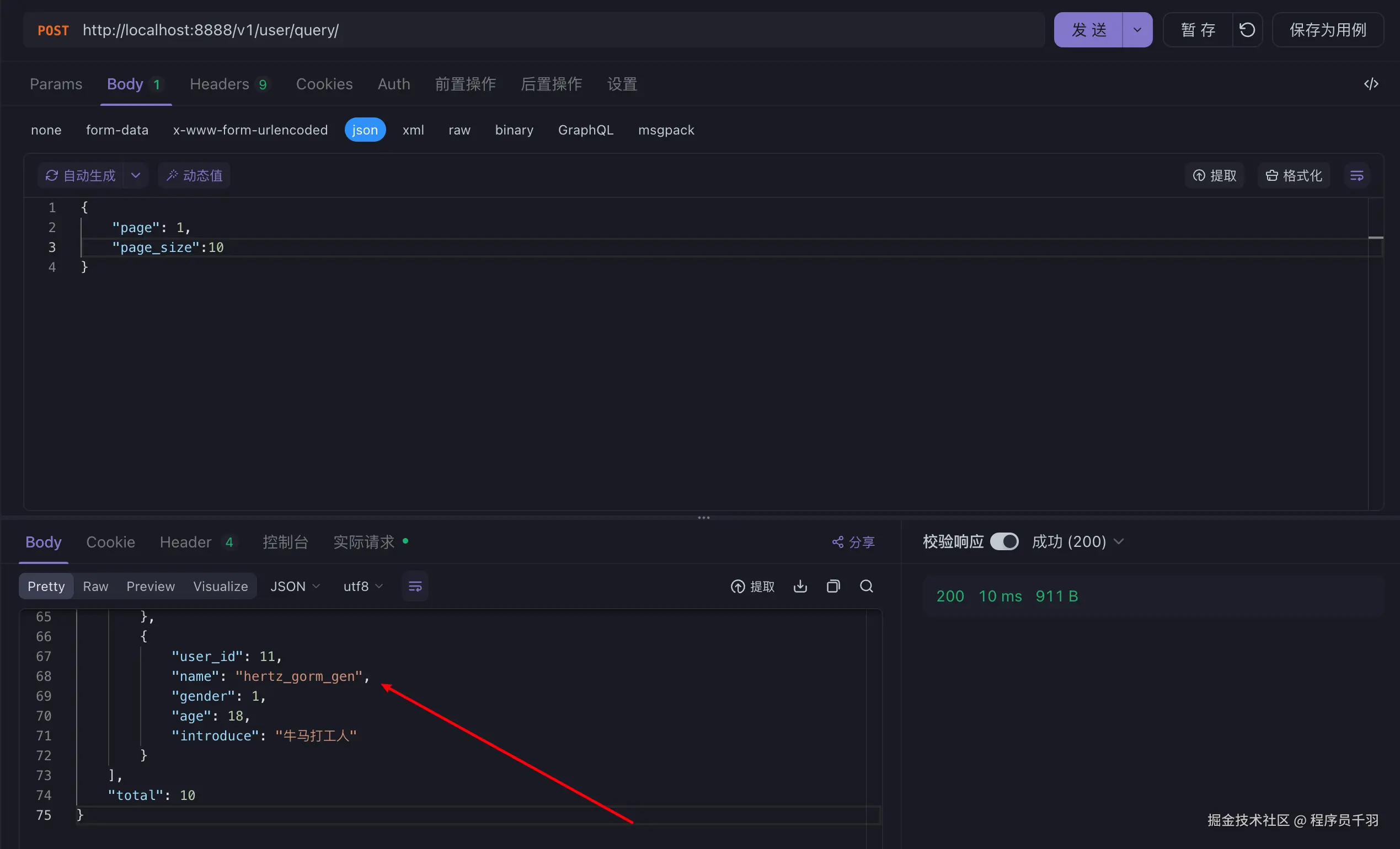Click the 发送 send button
The height and width of the screenshot is (849, 1400).
pos(1088,30)
